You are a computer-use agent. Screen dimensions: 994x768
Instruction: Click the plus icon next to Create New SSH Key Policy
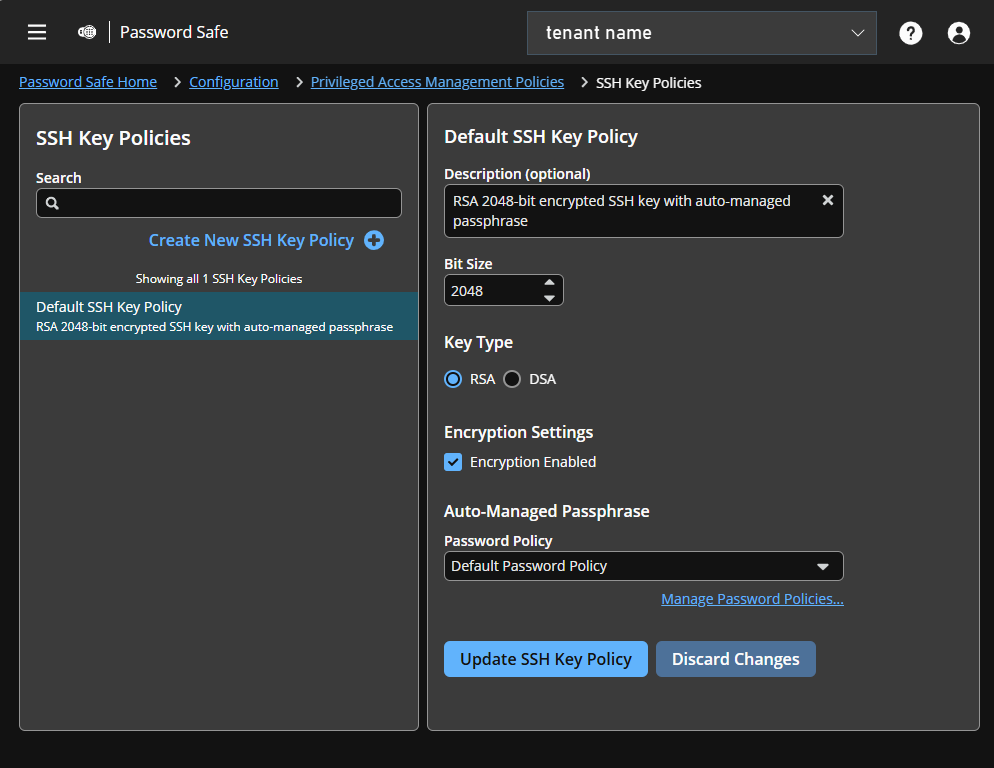click(373, 240)
